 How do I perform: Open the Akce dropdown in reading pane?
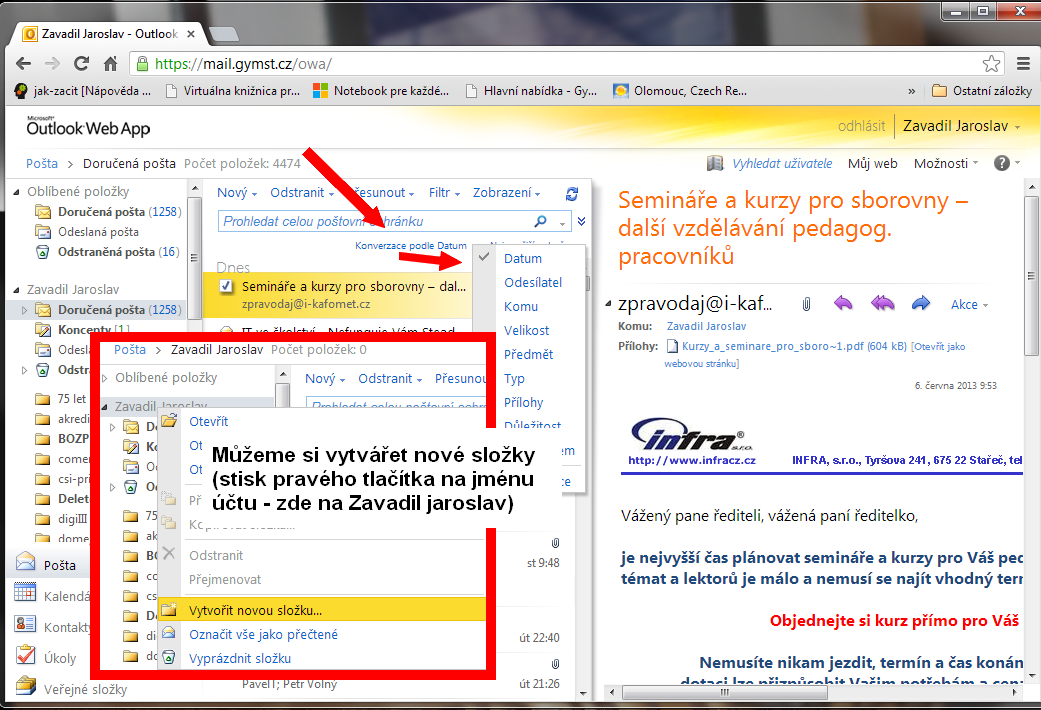[x=969, y=304]
